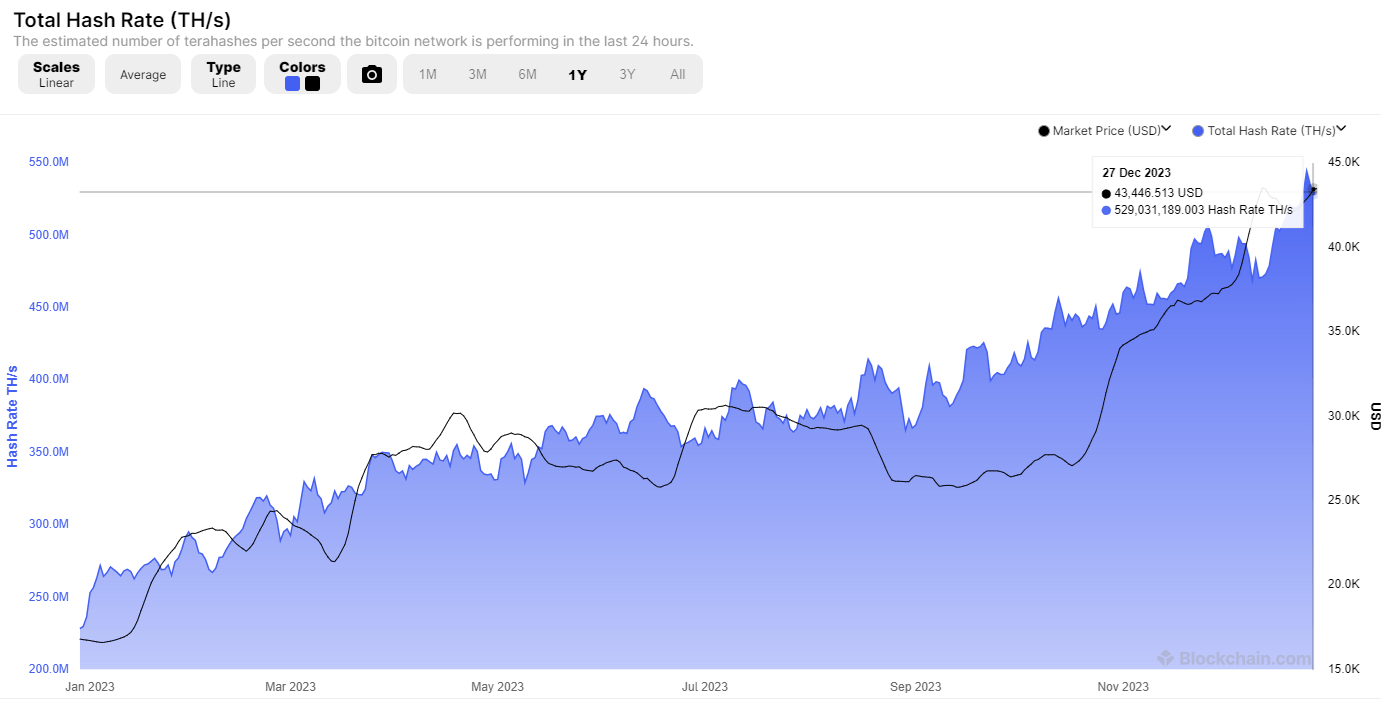Screen dimensions: 1381x708
Task: Click the 43,446.513 USD tooltip value
Action: [x=1159, y=193]
